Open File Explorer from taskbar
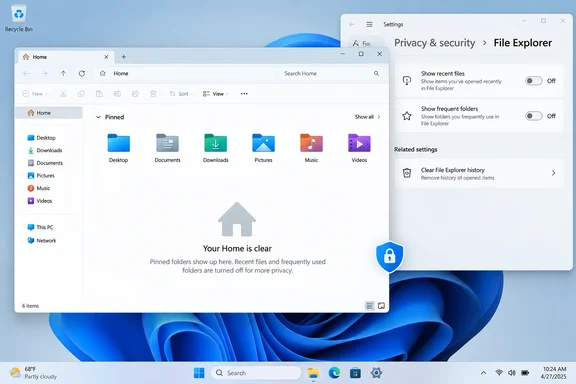This screenshot has height=384, width=576. pyautogui.click(x=313, y=373)
